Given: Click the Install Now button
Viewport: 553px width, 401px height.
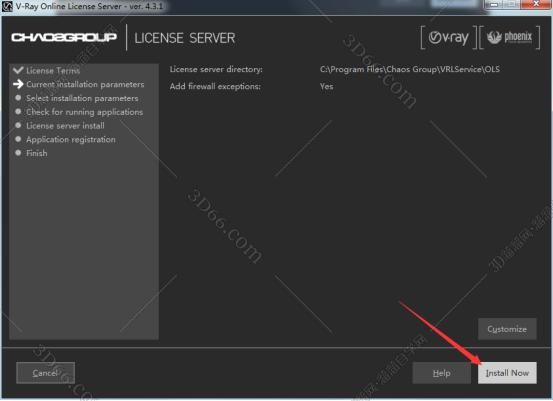Looking at the screenshot, I should click(507, 373).
